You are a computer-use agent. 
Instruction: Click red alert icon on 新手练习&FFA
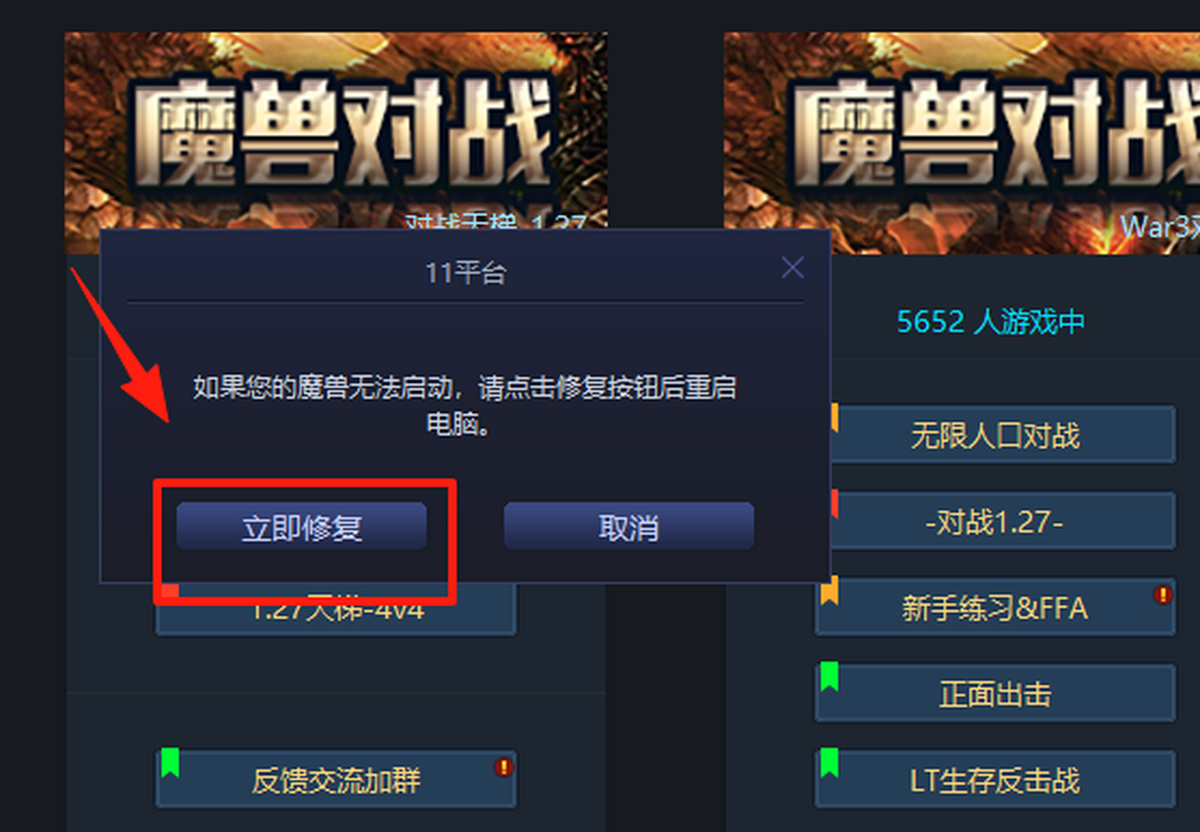1162,595
